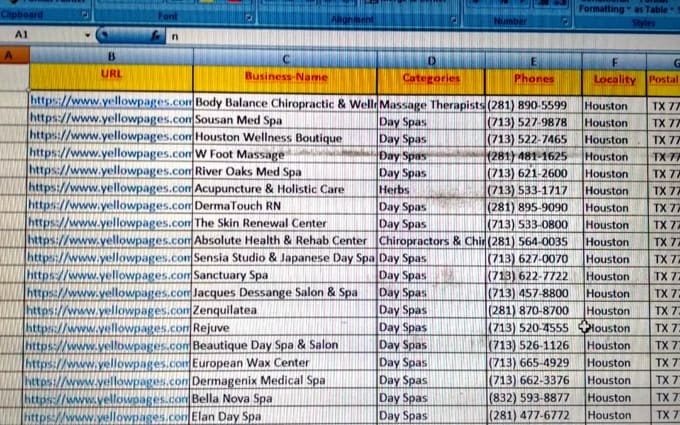Select phone cell (281) 890-5599
Screen dimensions: 680x425
[534, 105]
